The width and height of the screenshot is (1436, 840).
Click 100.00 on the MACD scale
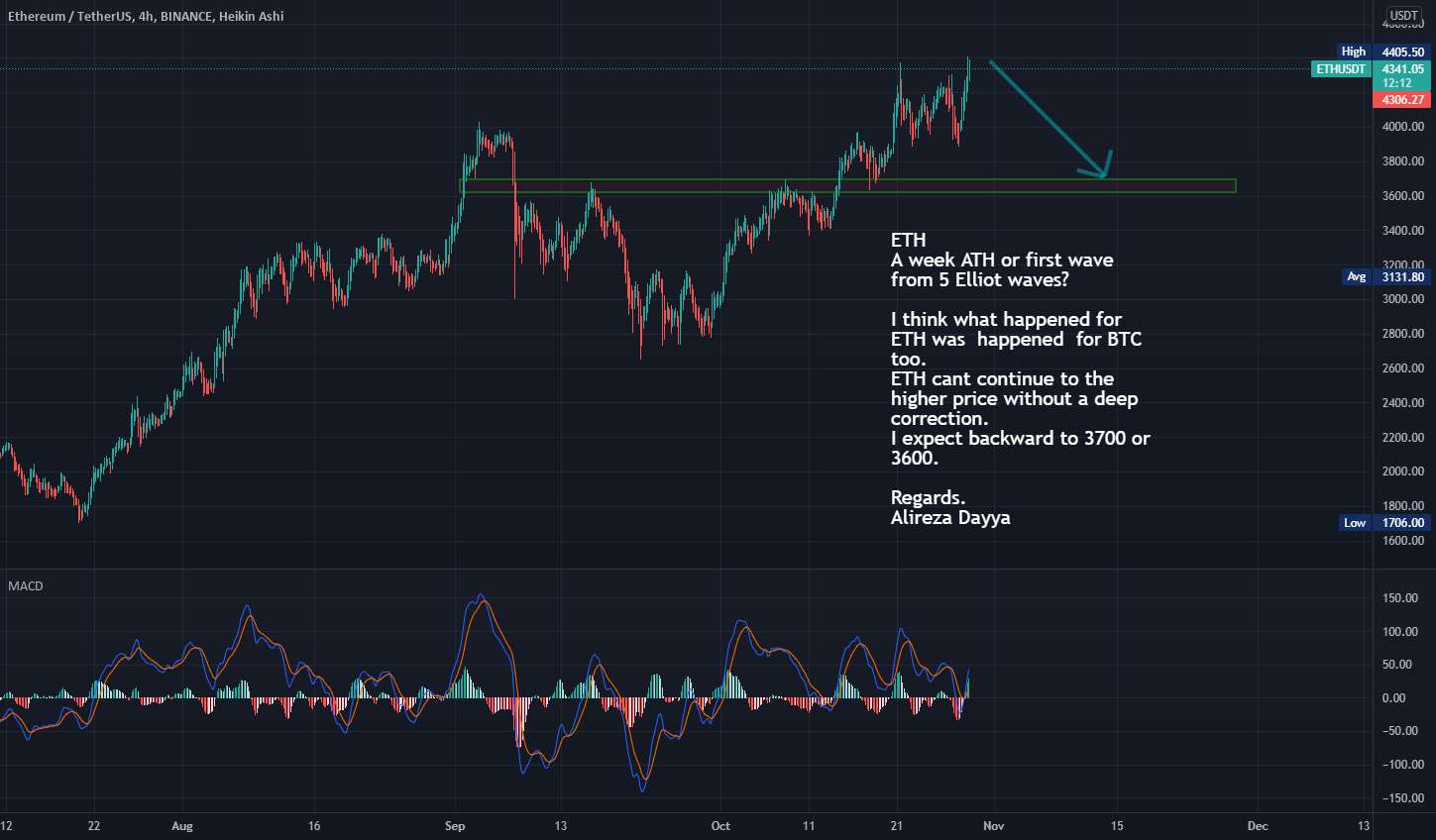1400,632
